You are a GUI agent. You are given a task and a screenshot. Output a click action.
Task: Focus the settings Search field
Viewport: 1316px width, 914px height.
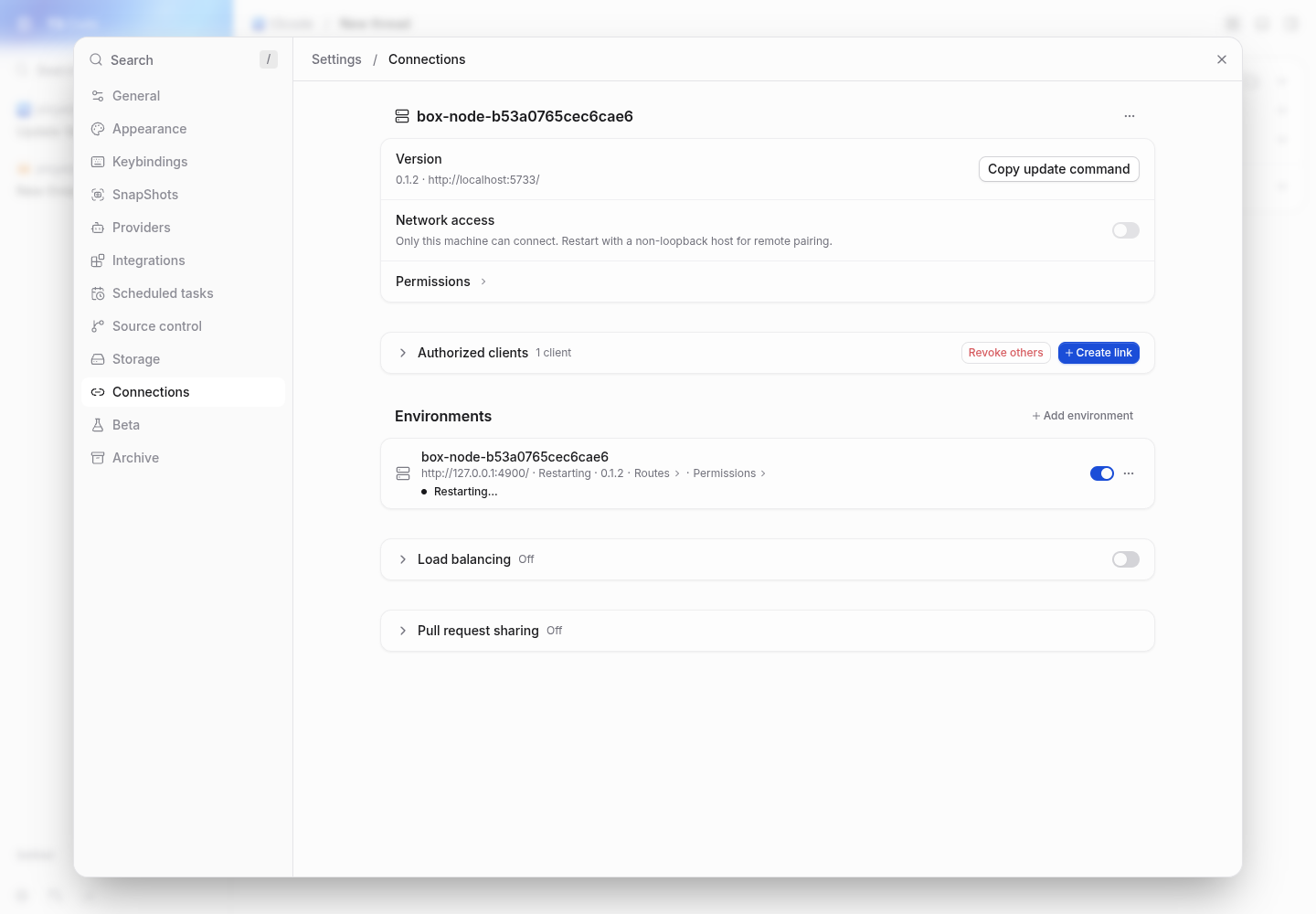click(x=183, y=59)
